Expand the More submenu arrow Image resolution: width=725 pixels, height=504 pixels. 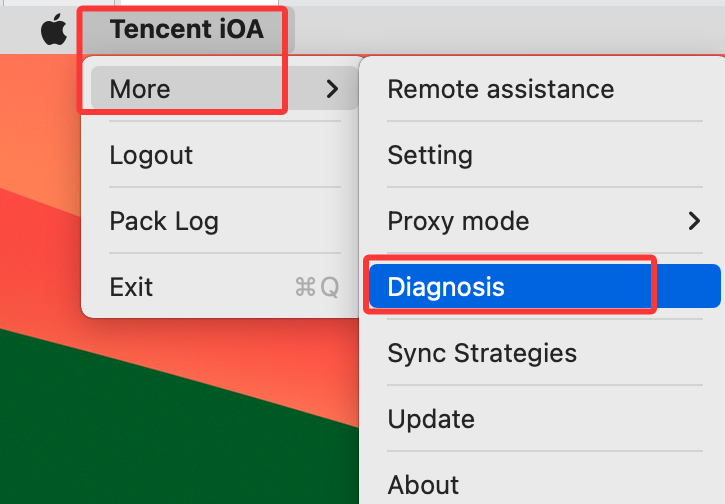tap(332, 89)
